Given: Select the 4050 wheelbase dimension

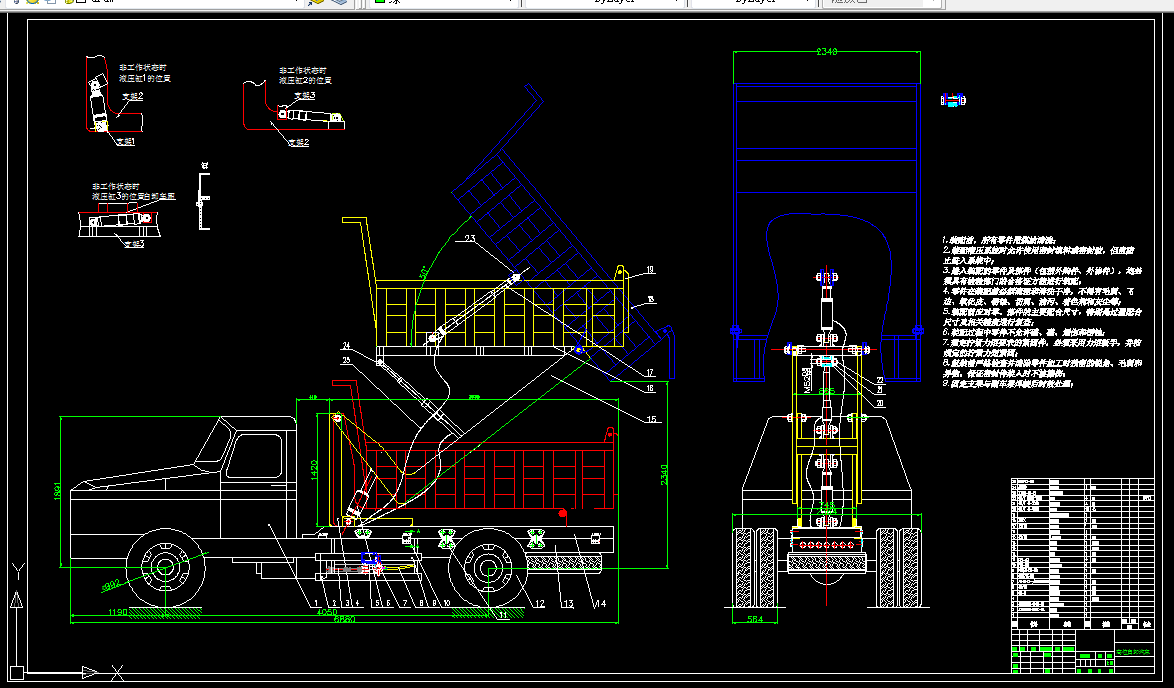Looking at the screenshot, I should [327, 612].
